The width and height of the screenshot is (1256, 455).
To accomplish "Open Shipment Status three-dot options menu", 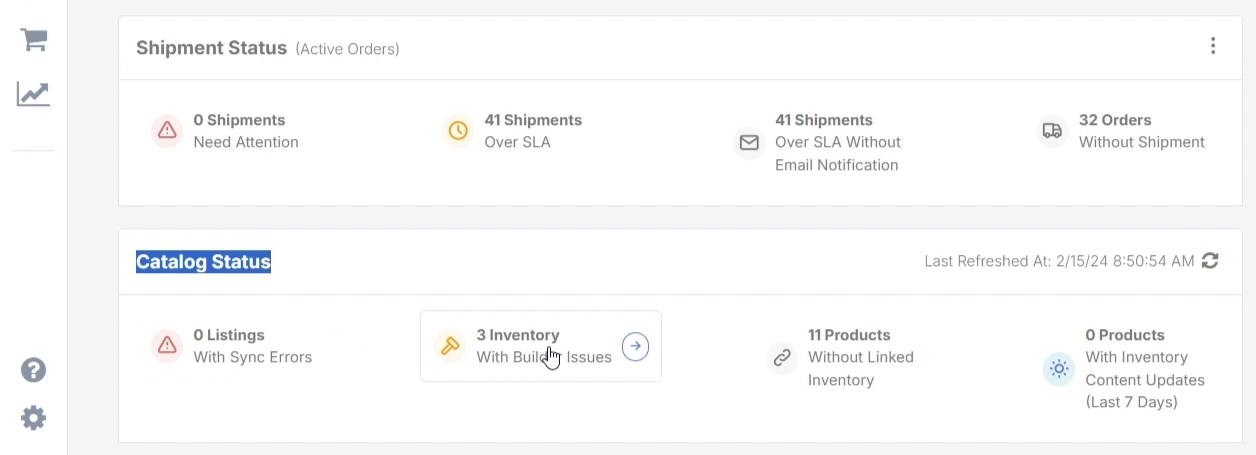I will (1213, 46).
